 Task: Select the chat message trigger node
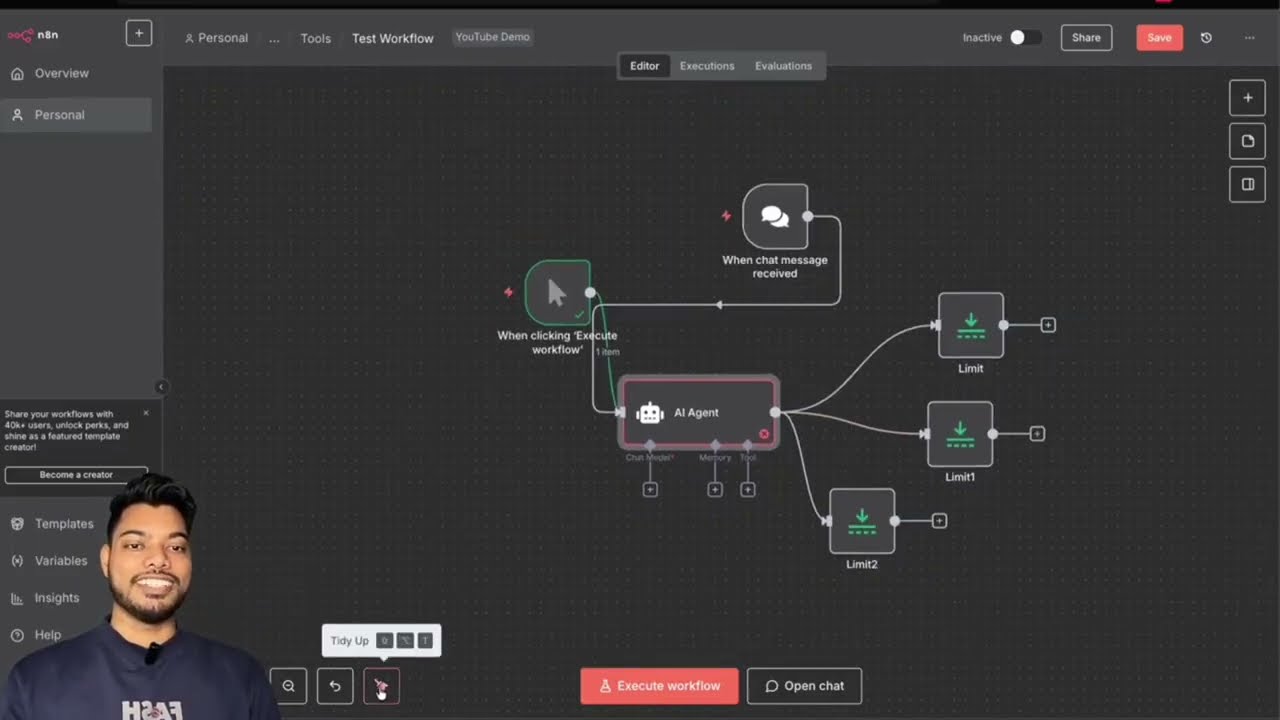775,216
